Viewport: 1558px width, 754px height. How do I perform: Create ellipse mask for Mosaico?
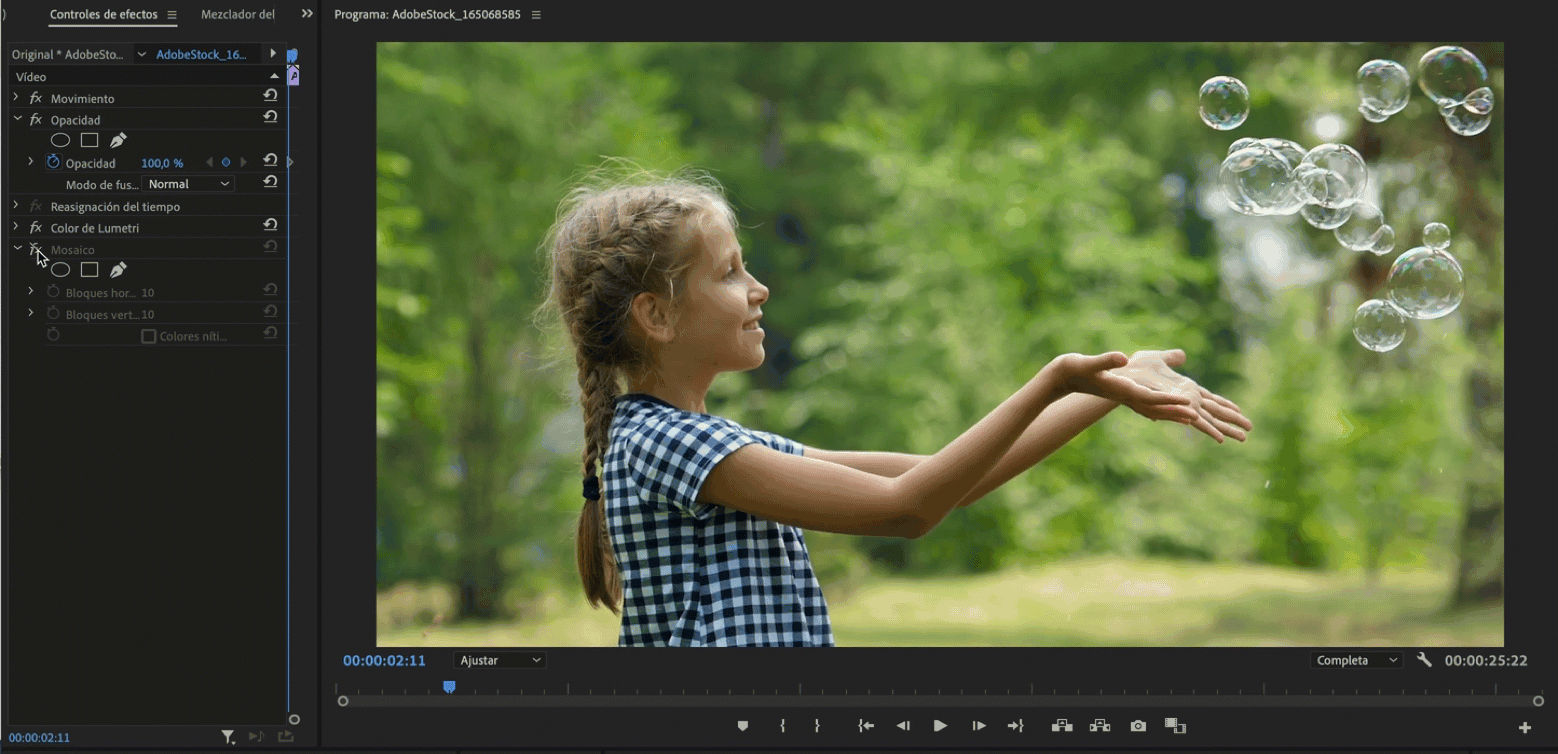pos(60,270)
